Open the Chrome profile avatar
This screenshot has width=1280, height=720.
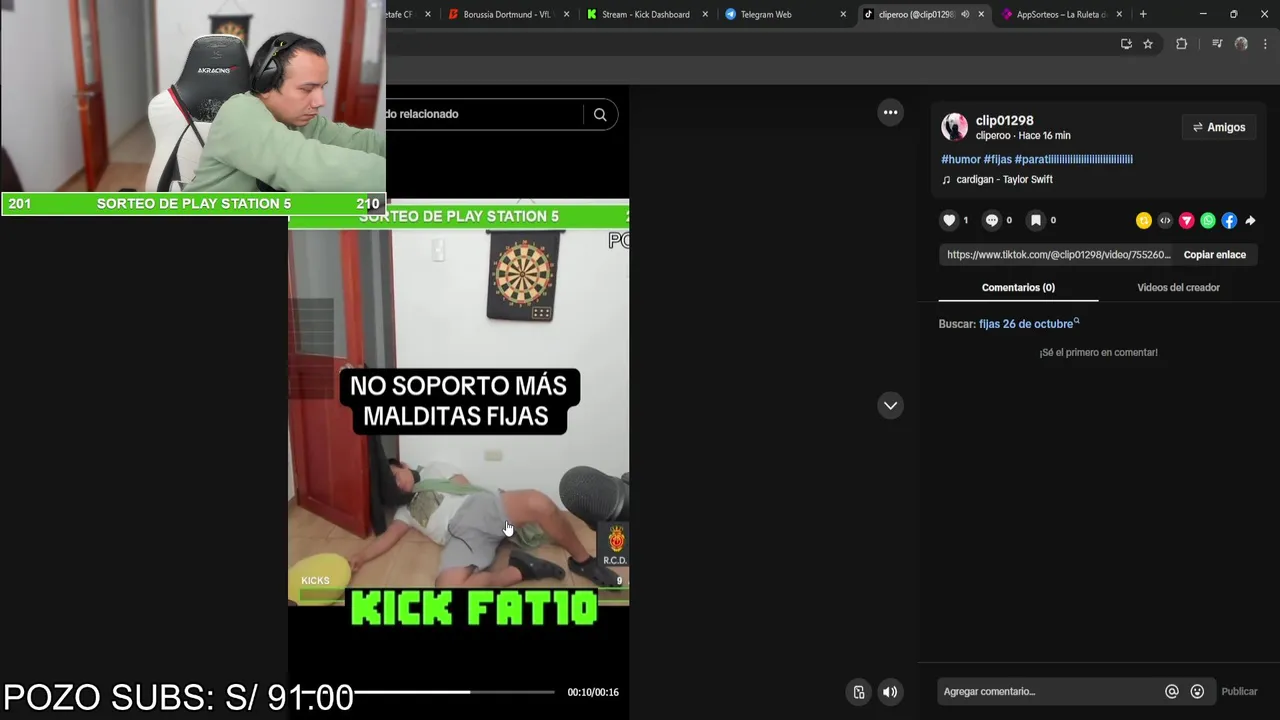click(x=1241, y=44)
